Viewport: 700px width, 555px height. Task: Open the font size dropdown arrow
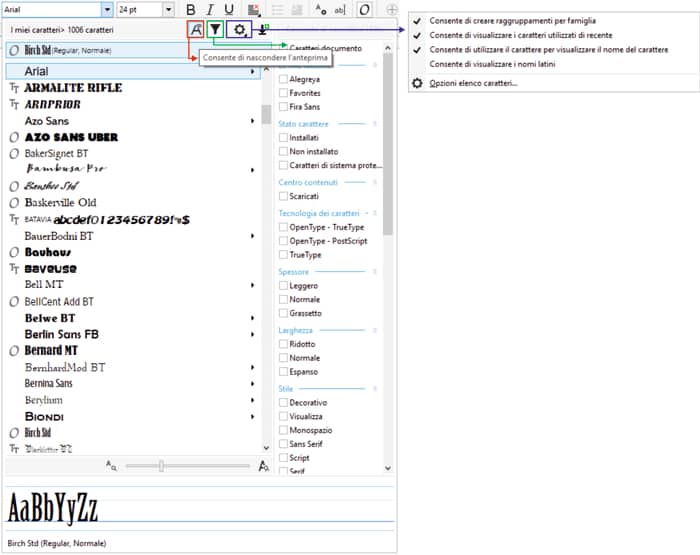[168, 9]
